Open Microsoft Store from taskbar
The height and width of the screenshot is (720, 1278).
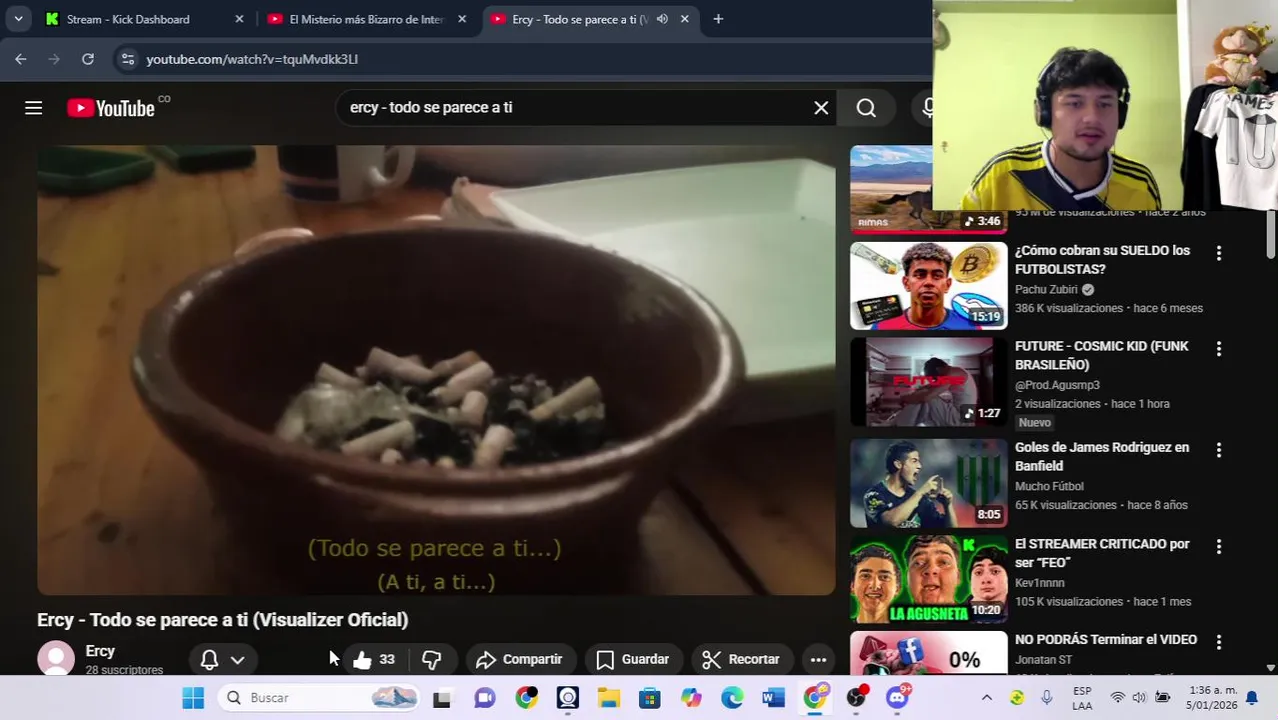tap(650, 698)
